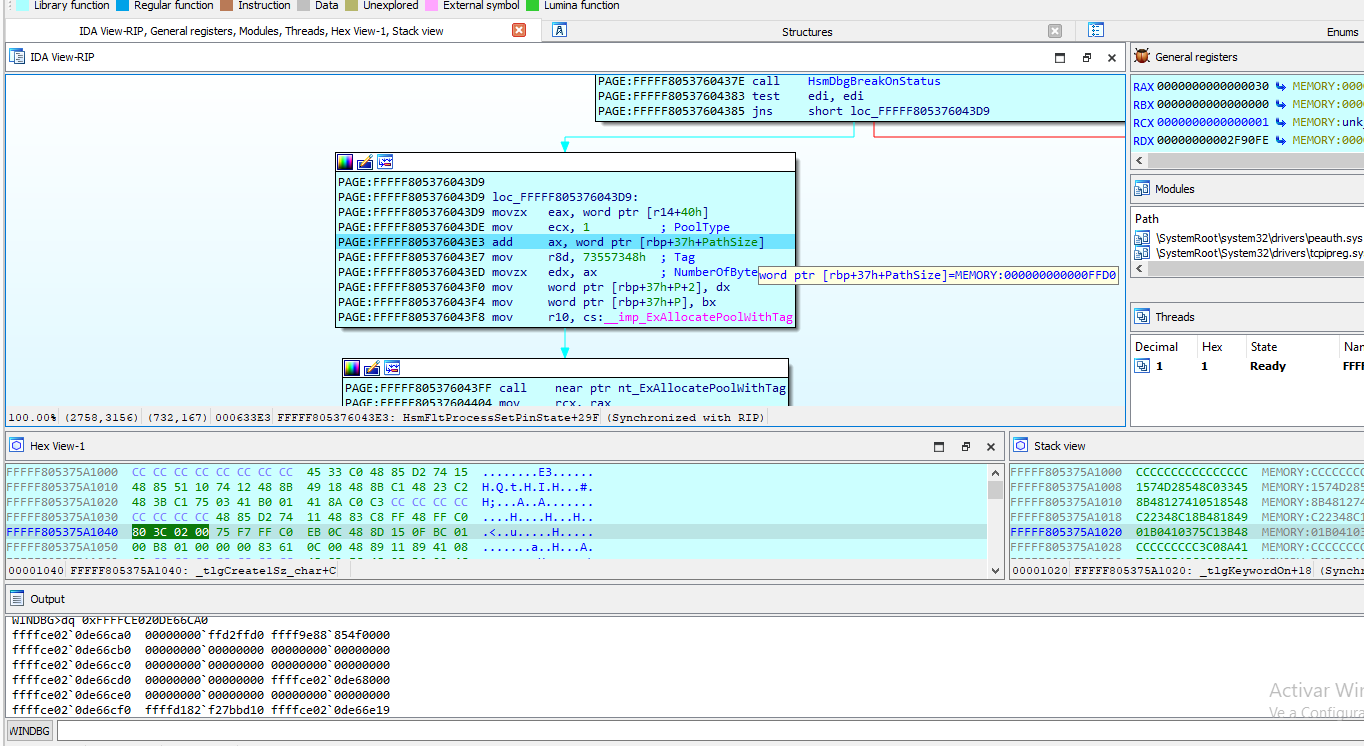Click RAX register value 0000000000000030
Viewport: 1364px width, 746px height.
pyautogui.click(x=1213, y=87)
